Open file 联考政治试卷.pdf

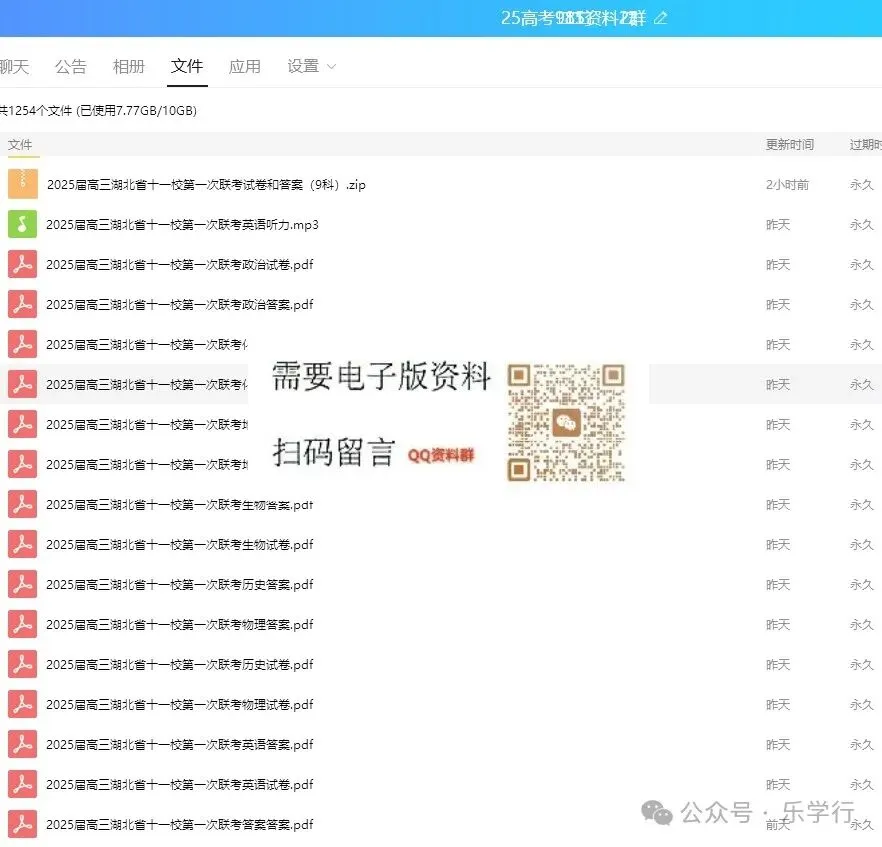click(x=179, y=264)
